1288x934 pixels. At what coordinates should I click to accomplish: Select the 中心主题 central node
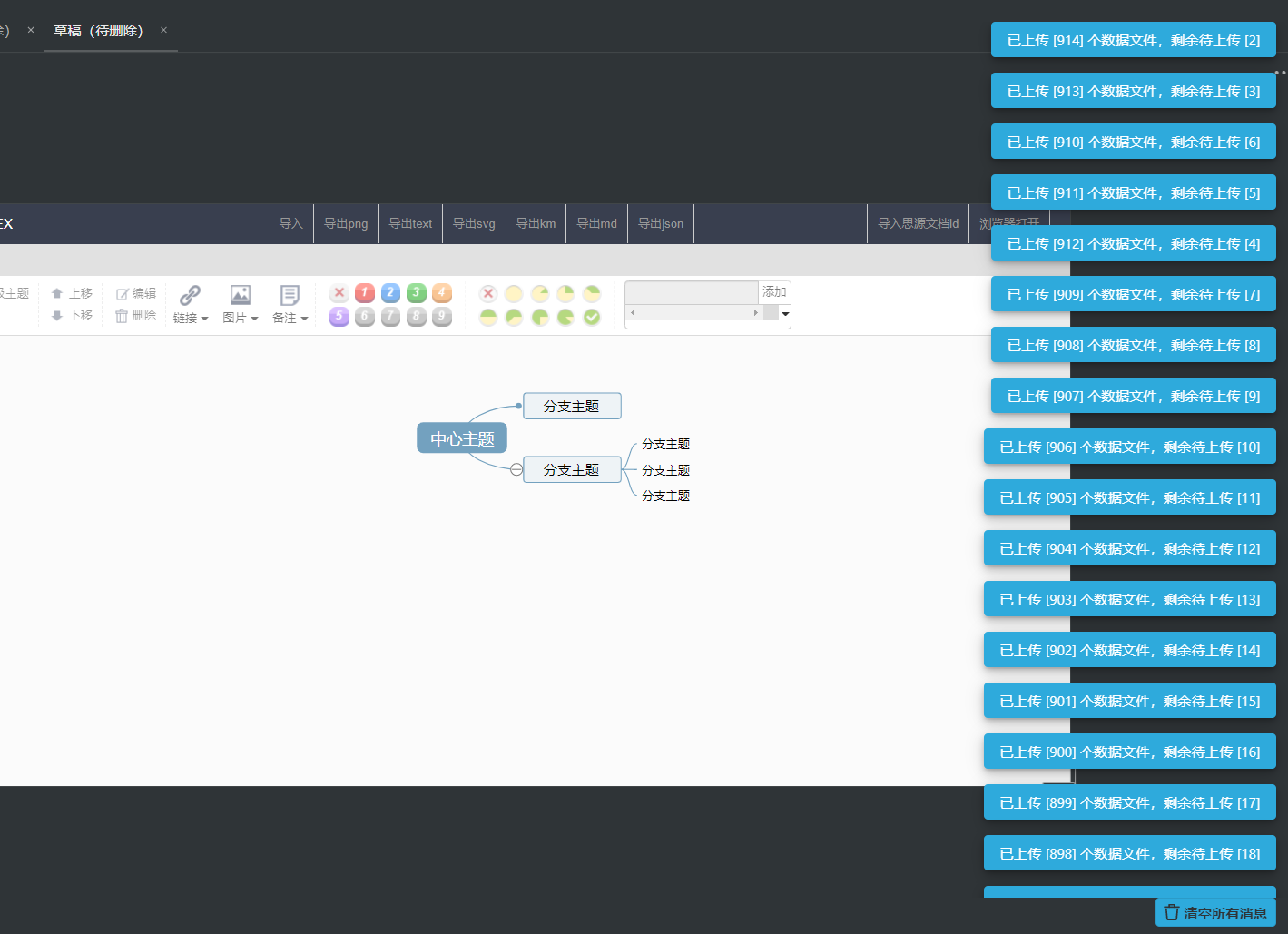tap(462, 438)
